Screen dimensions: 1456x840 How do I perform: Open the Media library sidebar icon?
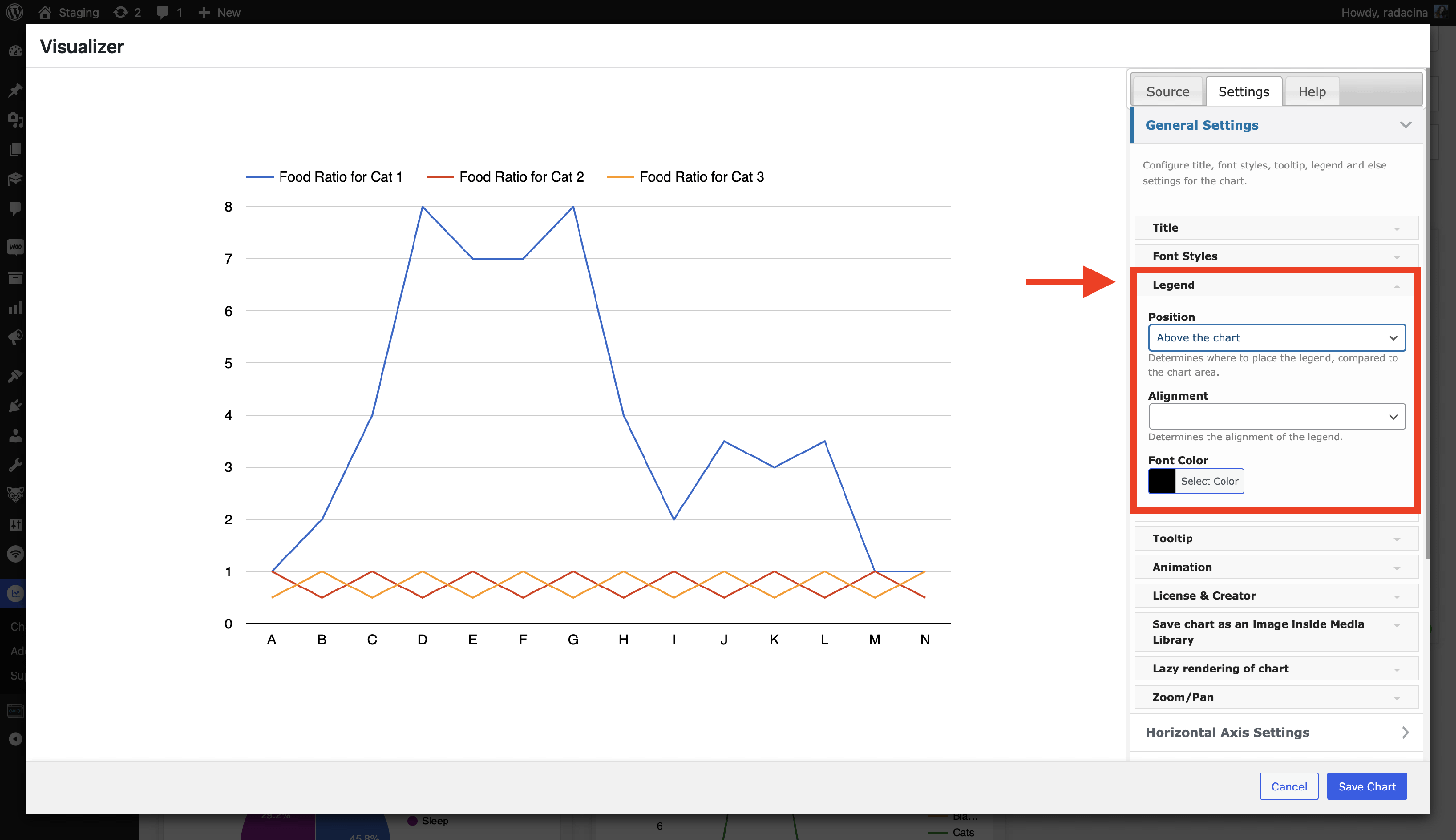(x=16, y=120)
